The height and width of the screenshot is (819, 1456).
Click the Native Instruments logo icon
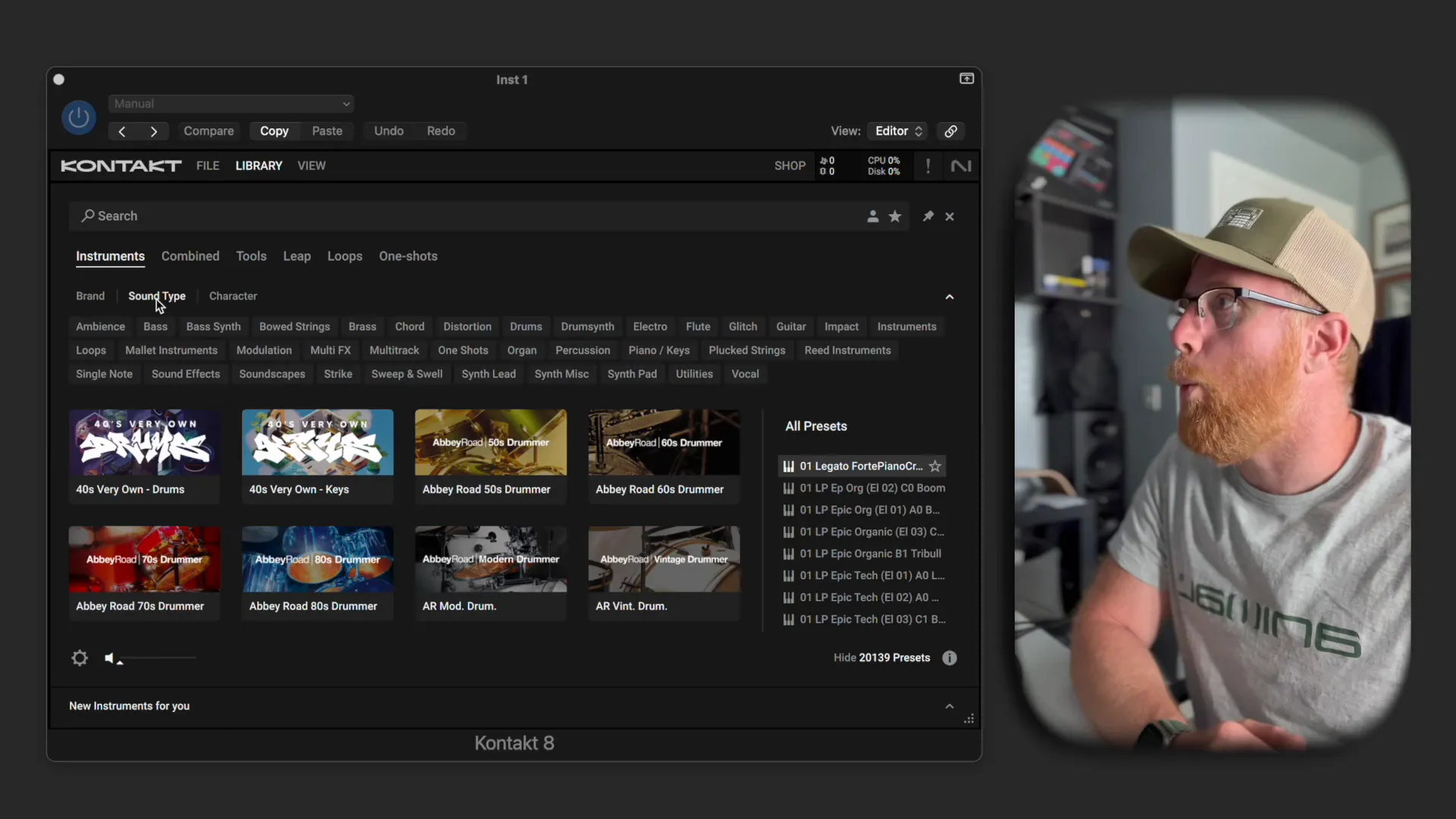point(961,166)
